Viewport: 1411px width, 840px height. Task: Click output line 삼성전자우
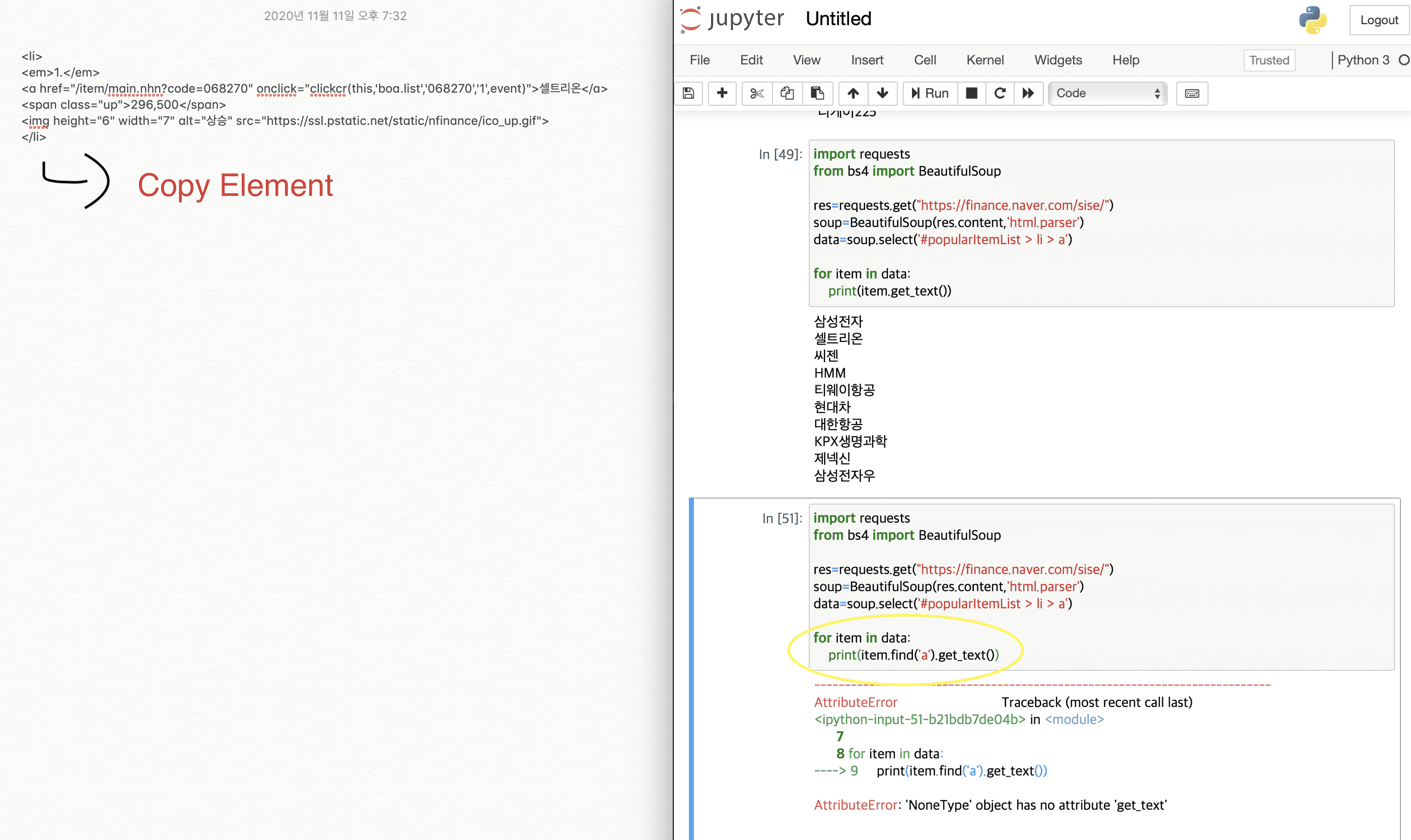(844, 475)
